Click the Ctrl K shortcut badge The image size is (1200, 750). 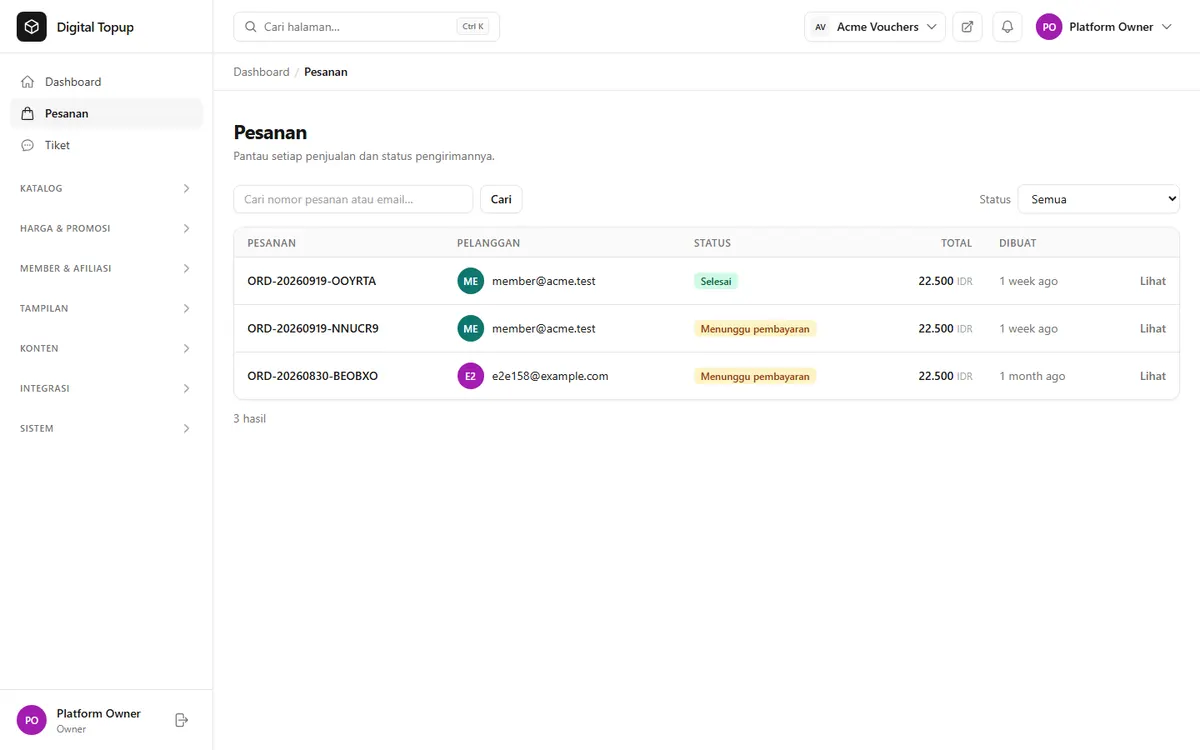(473, 27)
